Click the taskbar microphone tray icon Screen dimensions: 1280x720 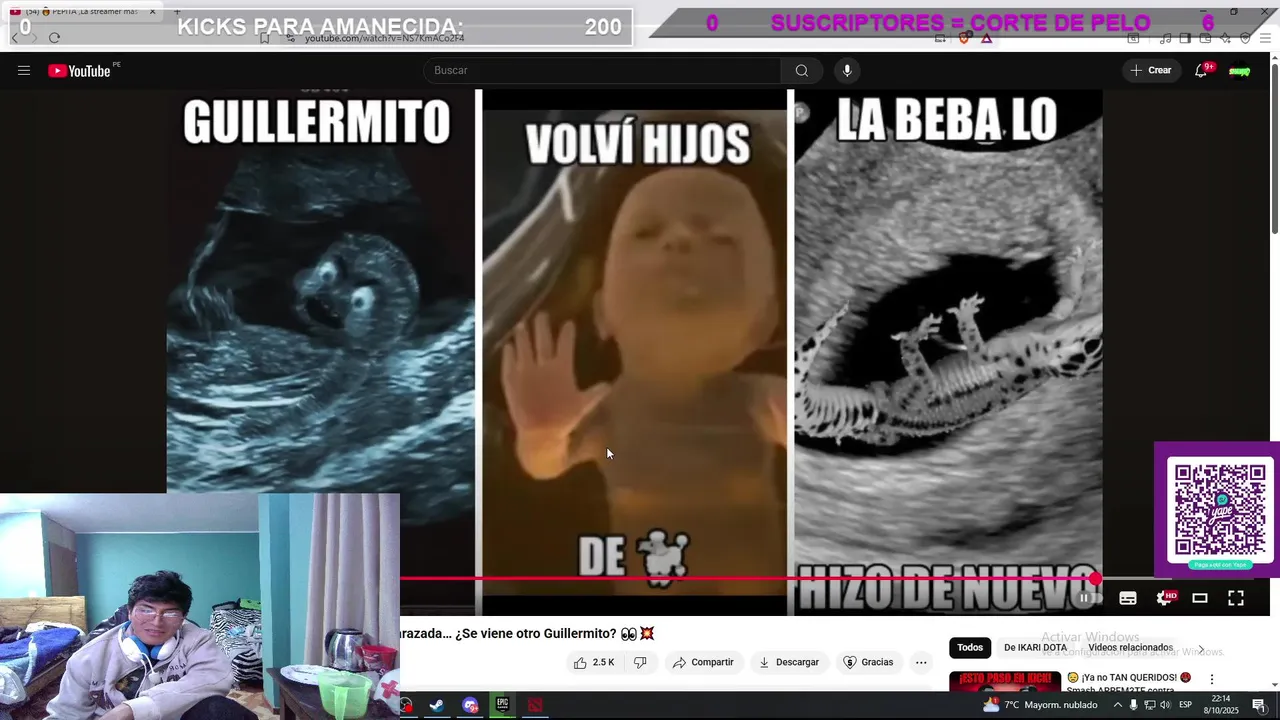pyautogui.click(x=1133, y=705)
